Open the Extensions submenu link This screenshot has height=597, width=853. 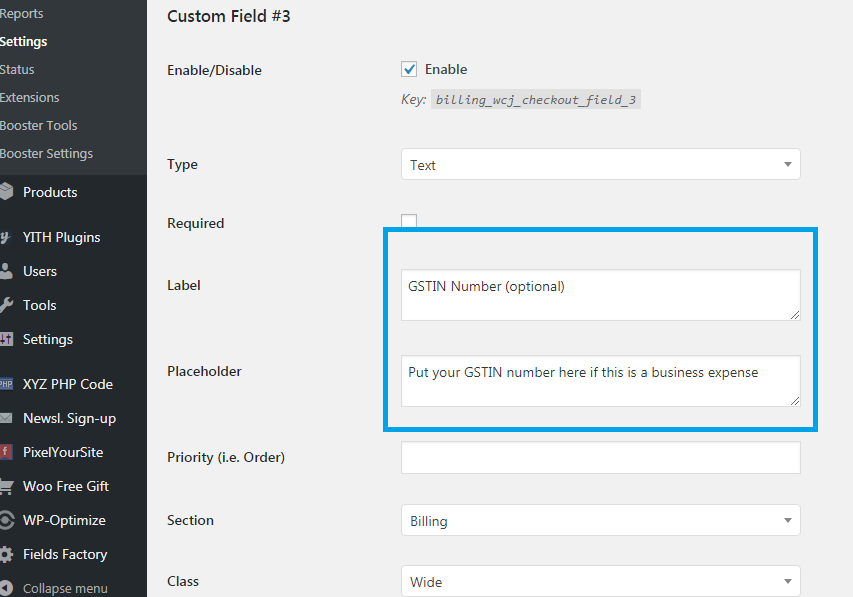[29, 97]
